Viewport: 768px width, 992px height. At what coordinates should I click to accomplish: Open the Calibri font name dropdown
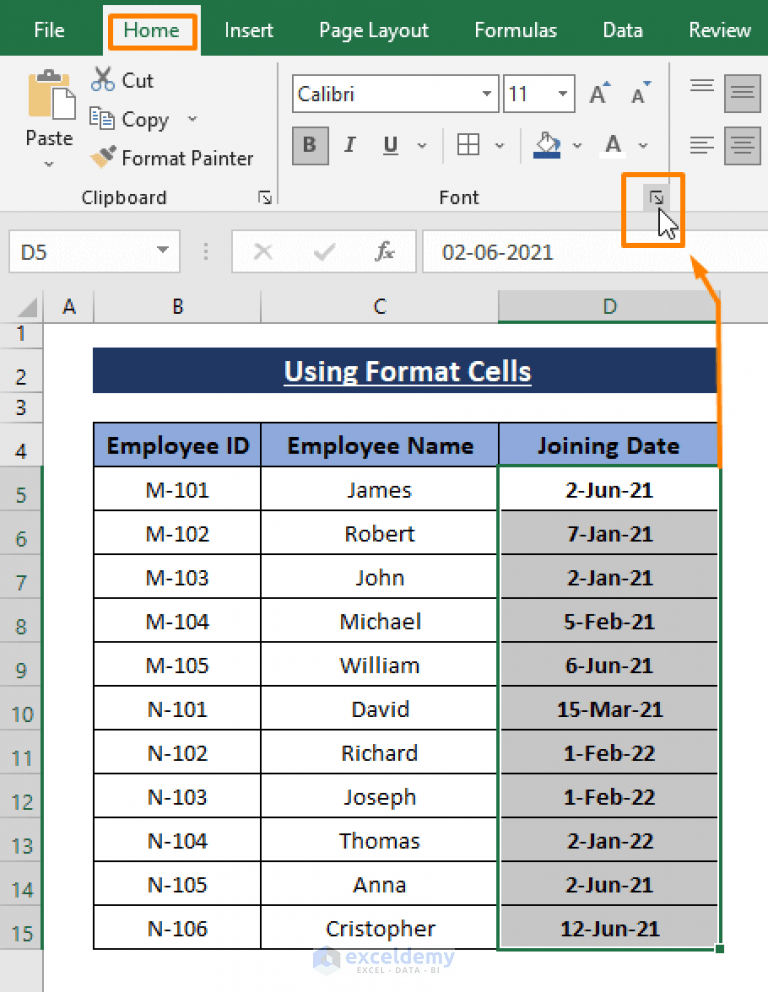click(x=487, y=93)
